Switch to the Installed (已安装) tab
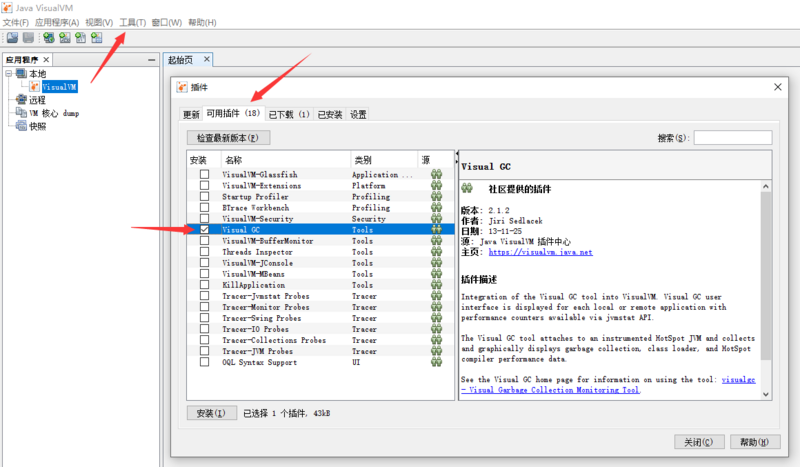Image resolution: width=800 pixels, height=467 pixels. 330,114
